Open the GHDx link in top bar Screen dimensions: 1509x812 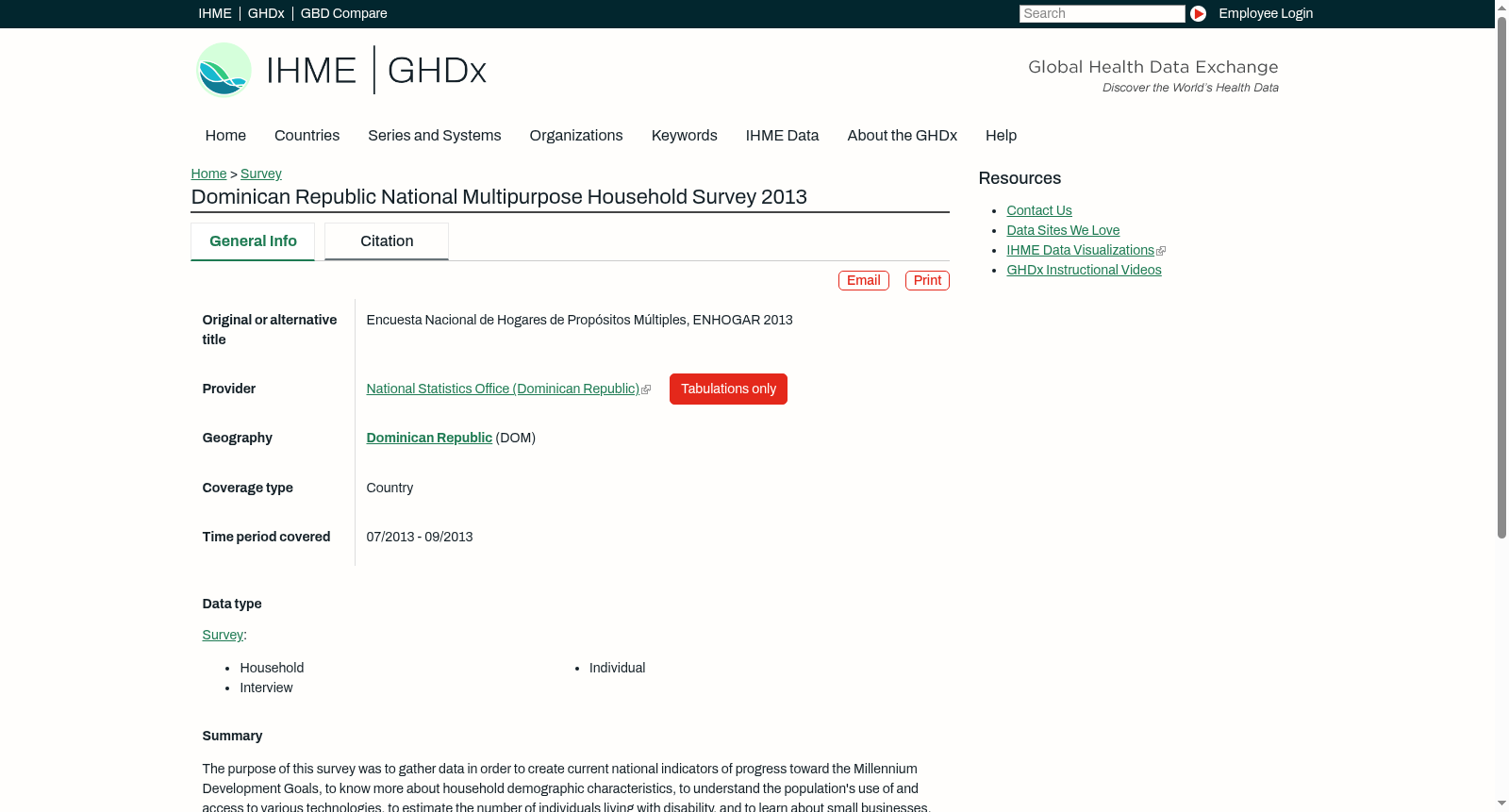click(266, 13)
